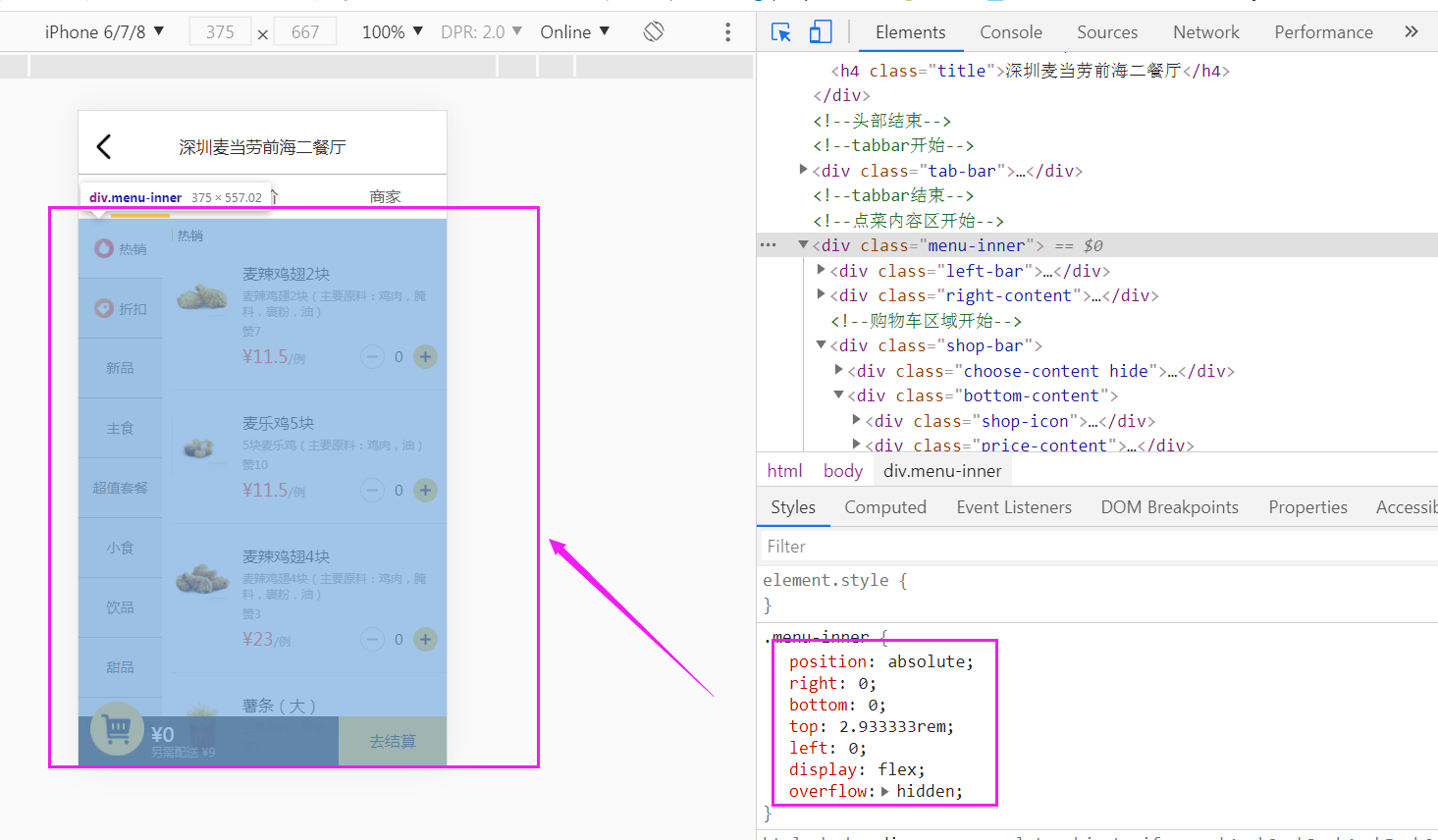Collapse the shop-bar div node
The height and width of the screenshot is (840, 1438).
coord(822,345)
